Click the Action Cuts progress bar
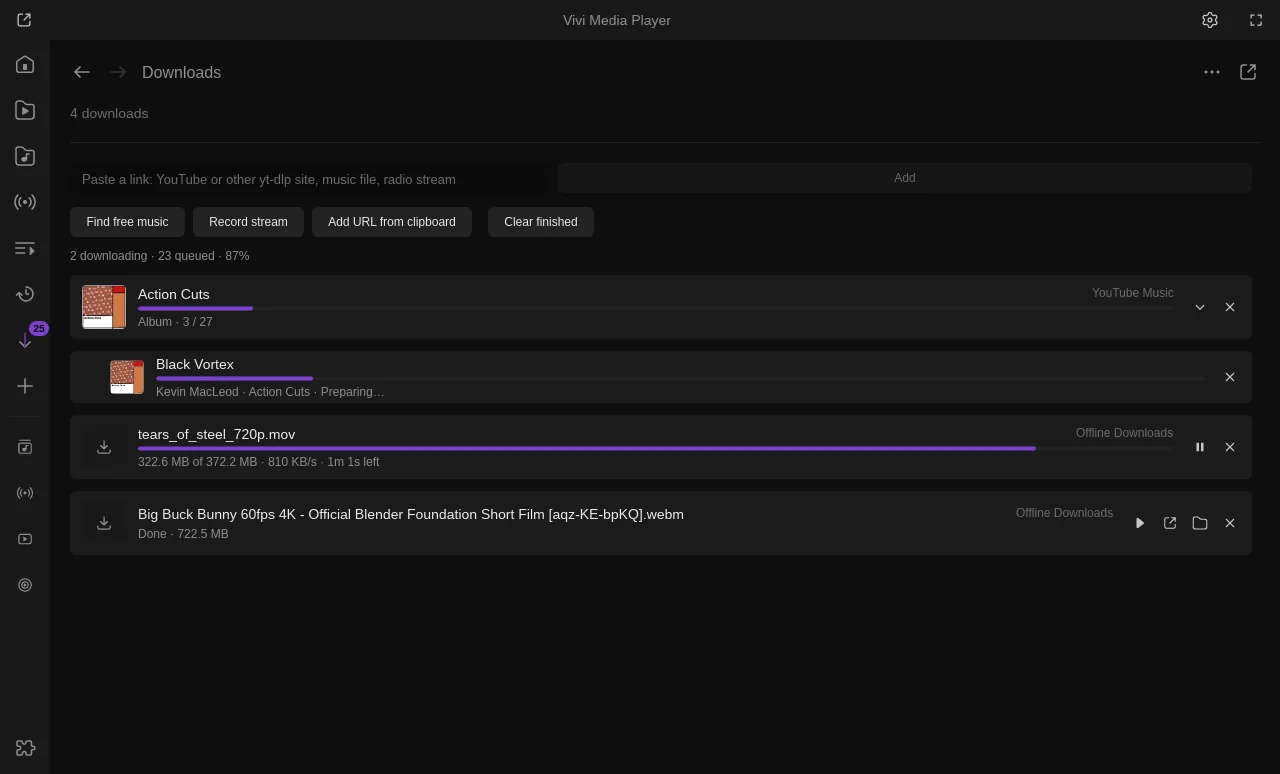 click(x=655, y=308)
